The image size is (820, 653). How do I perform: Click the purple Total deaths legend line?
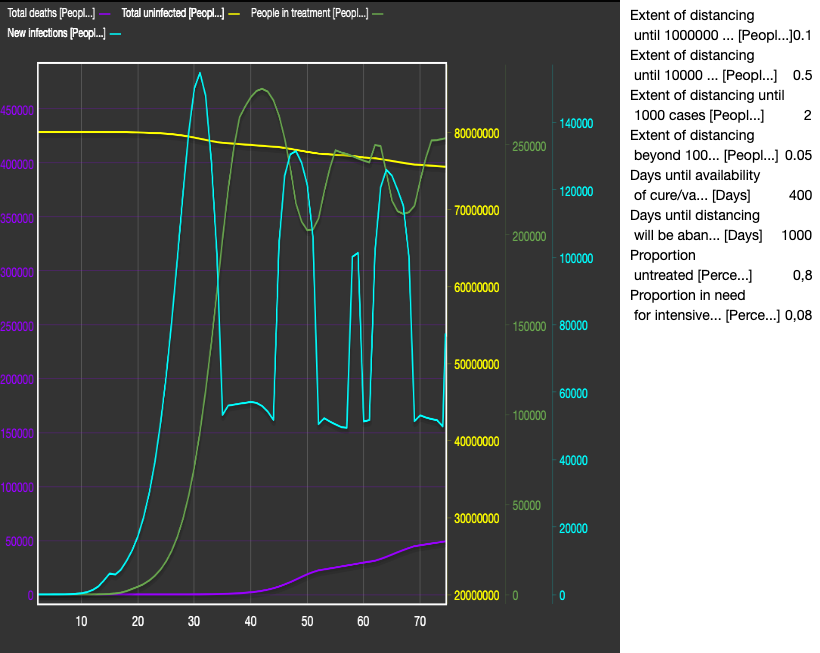click(x=105, y=14)
